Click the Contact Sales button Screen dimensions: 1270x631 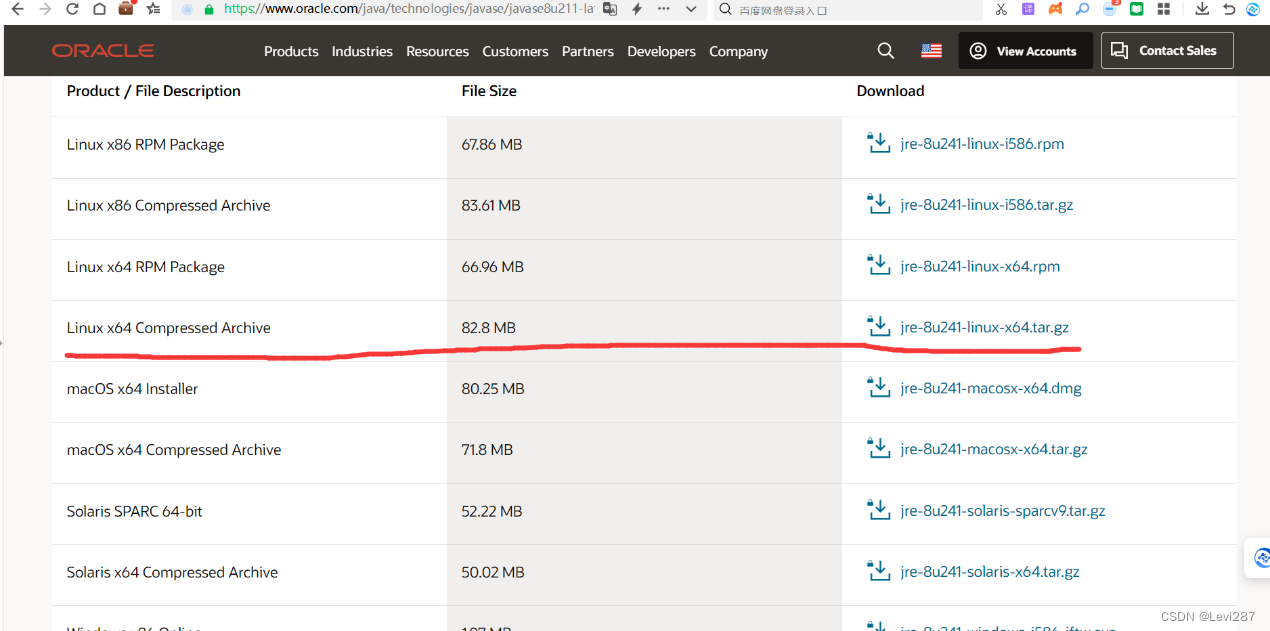[x=1167, y=50]
